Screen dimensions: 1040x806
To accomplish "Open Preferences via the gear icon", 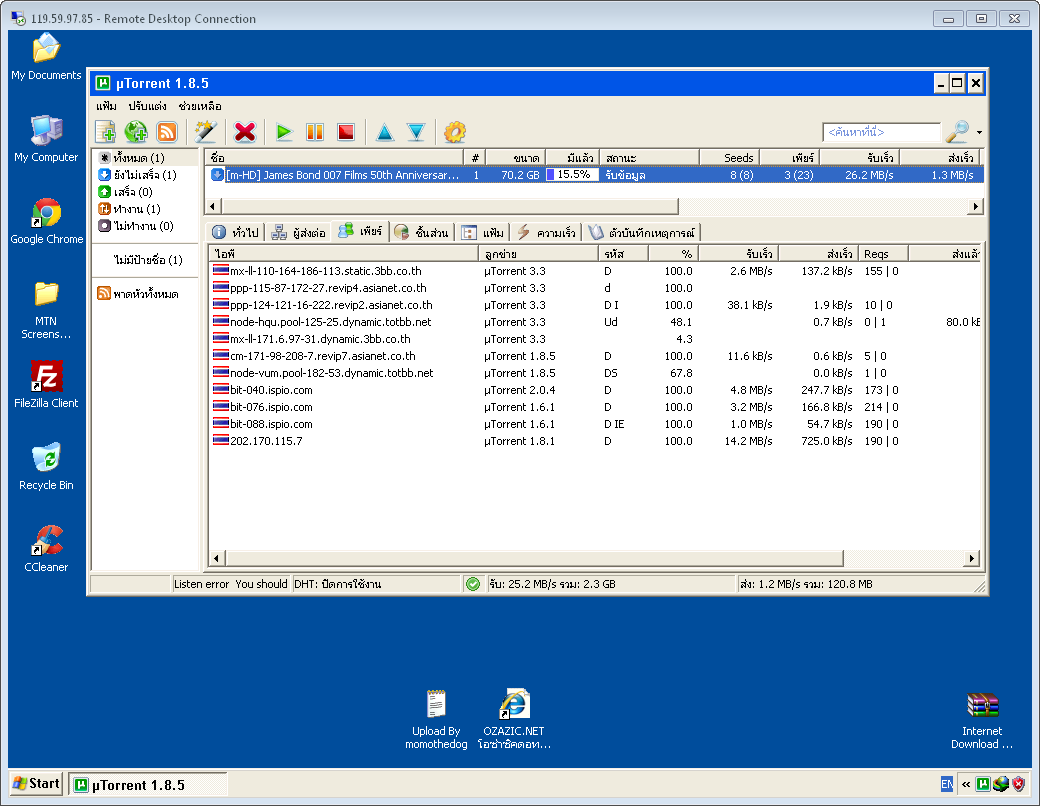I will point(455,131).
